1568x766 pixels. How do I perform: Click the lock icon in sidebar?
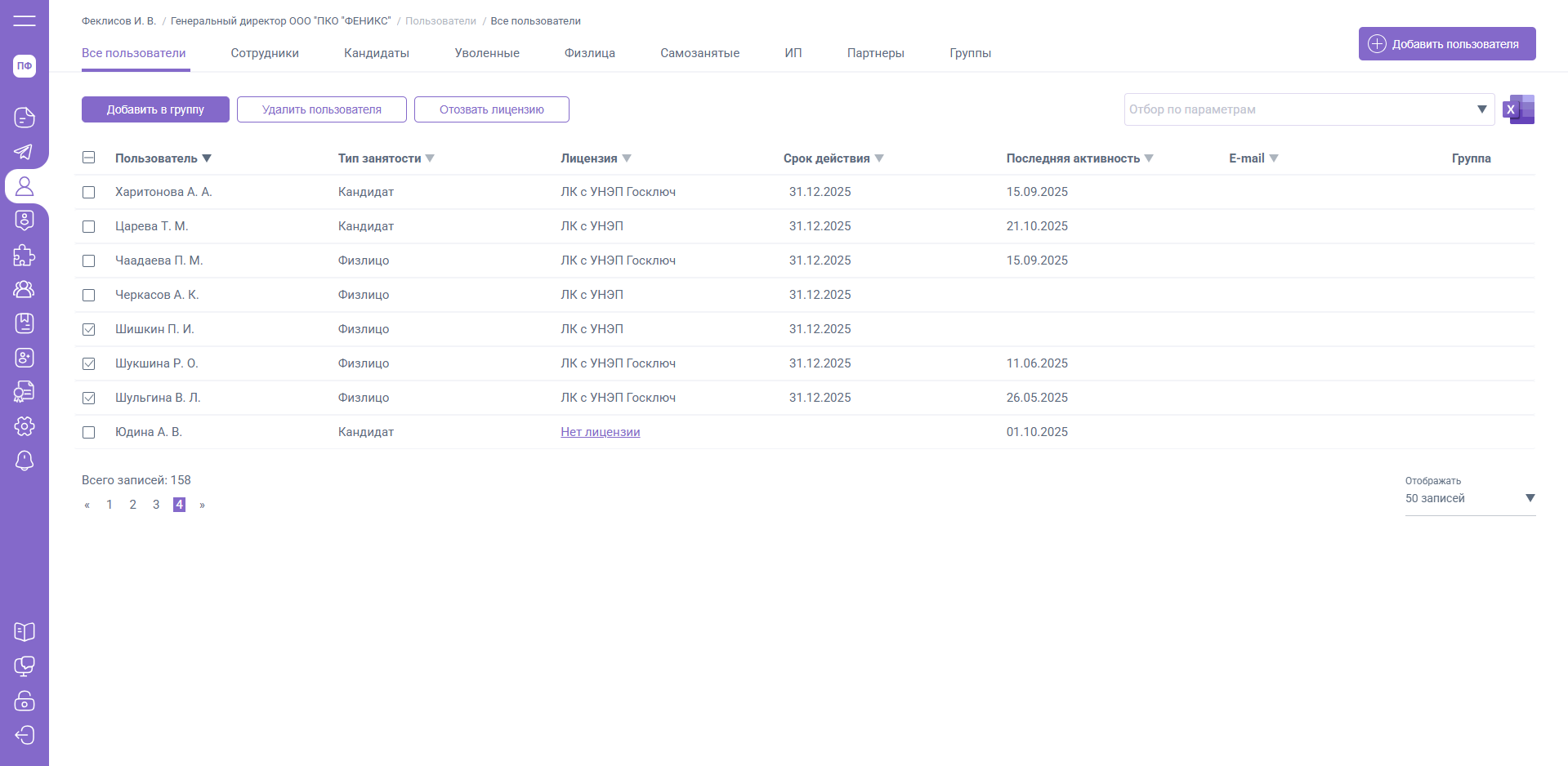tap(25, 701)
